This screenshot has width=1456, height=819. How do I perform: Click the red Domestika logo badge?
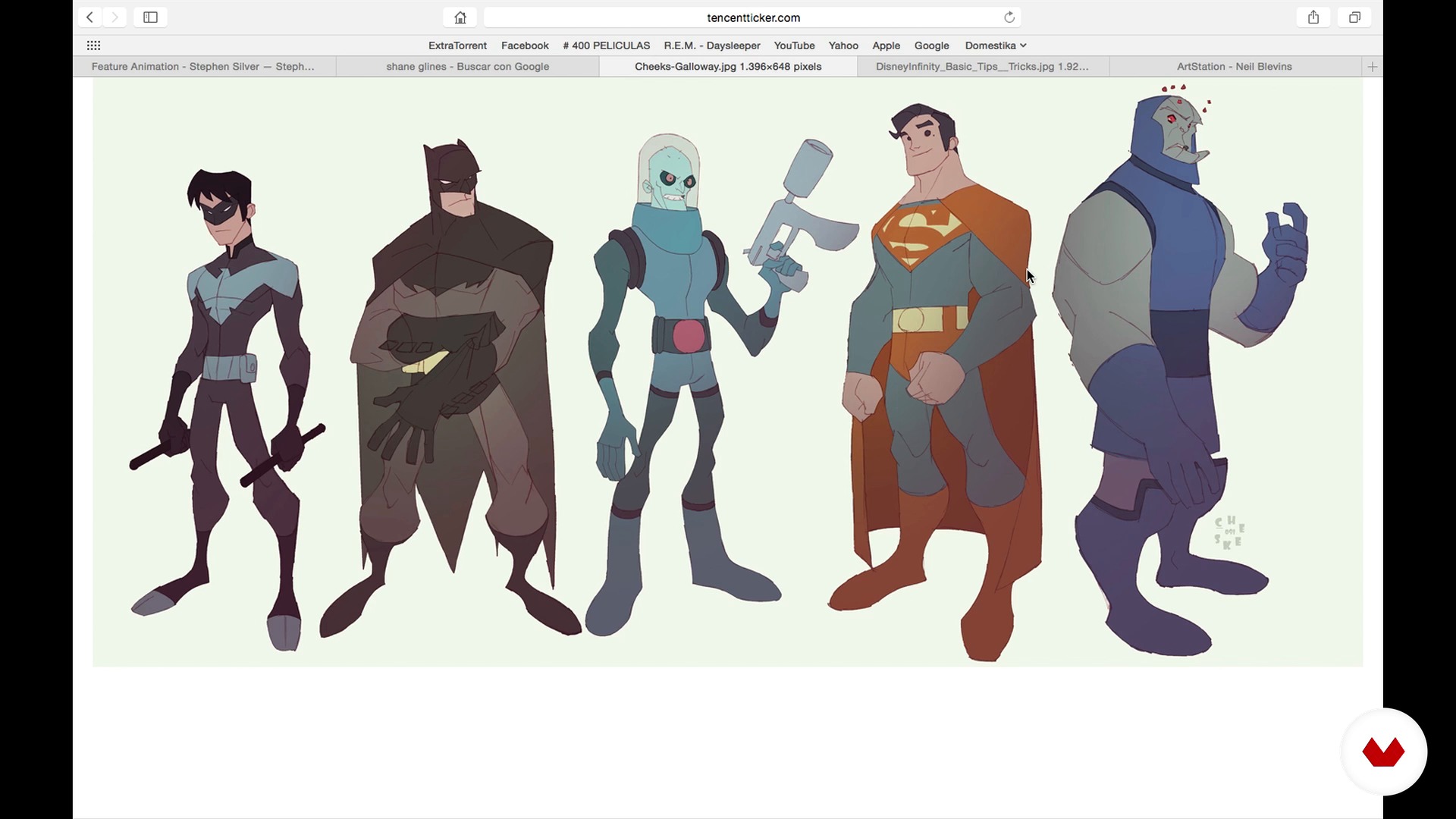pyautogui.click(x=1384, y=752)
